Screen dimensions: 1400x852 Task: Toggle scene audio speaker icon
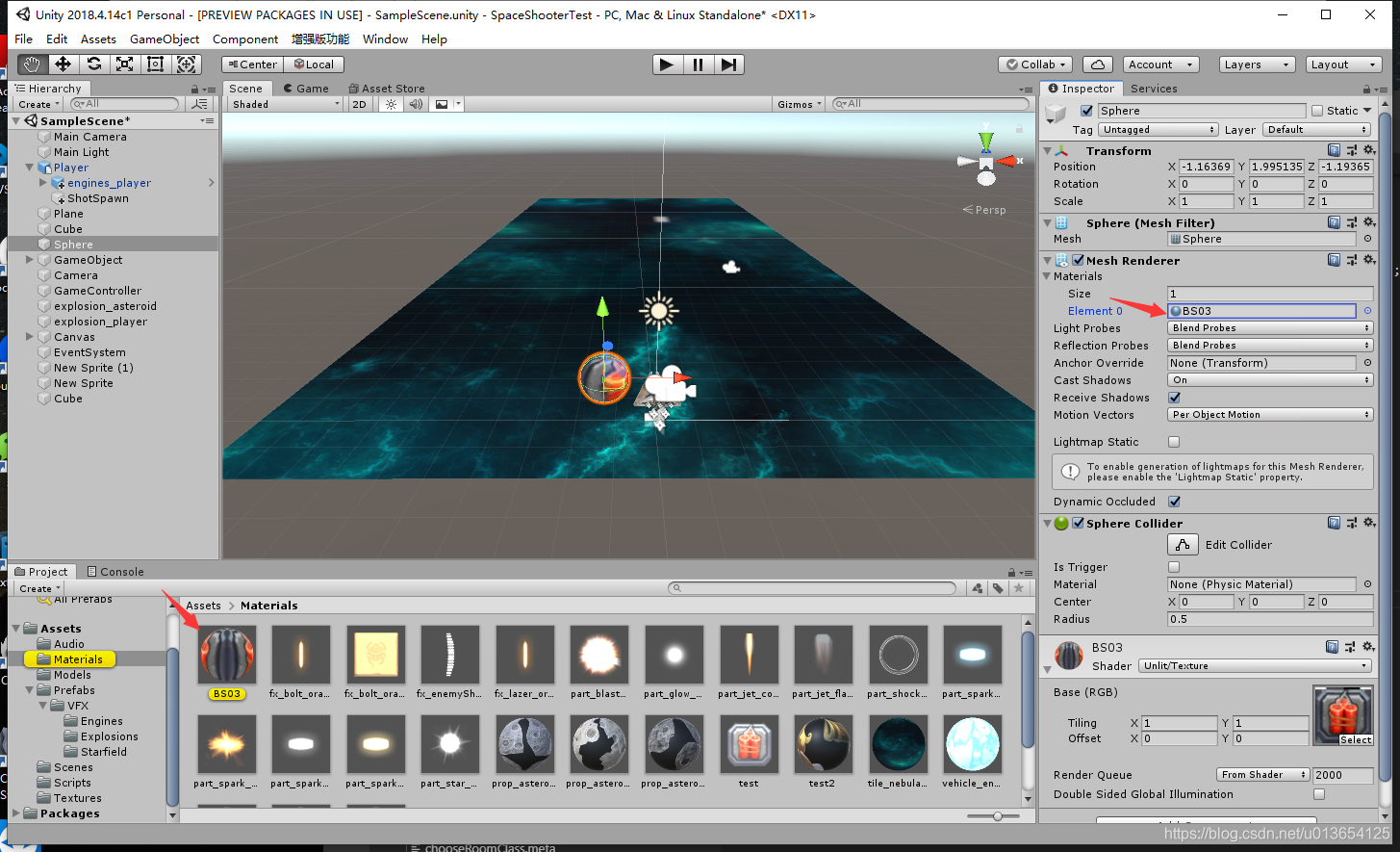(x=416, y=104)
